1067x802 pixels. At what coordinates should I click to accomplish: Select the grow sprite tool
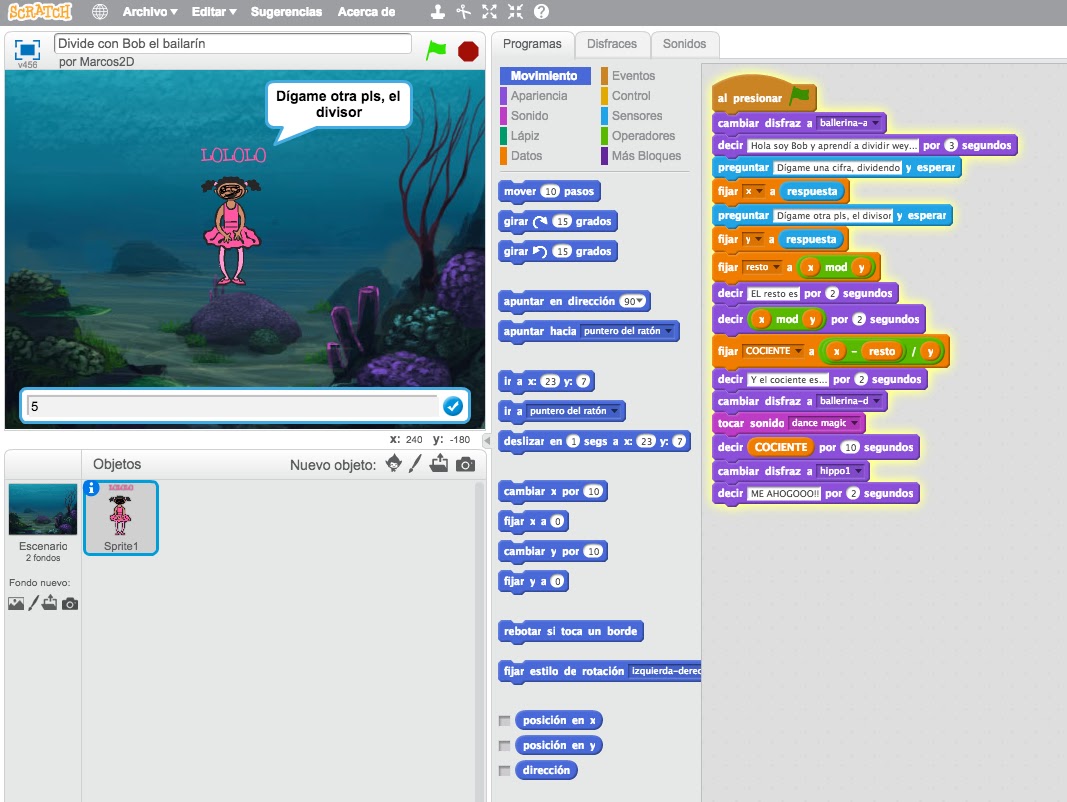click(x=488, y=13)
